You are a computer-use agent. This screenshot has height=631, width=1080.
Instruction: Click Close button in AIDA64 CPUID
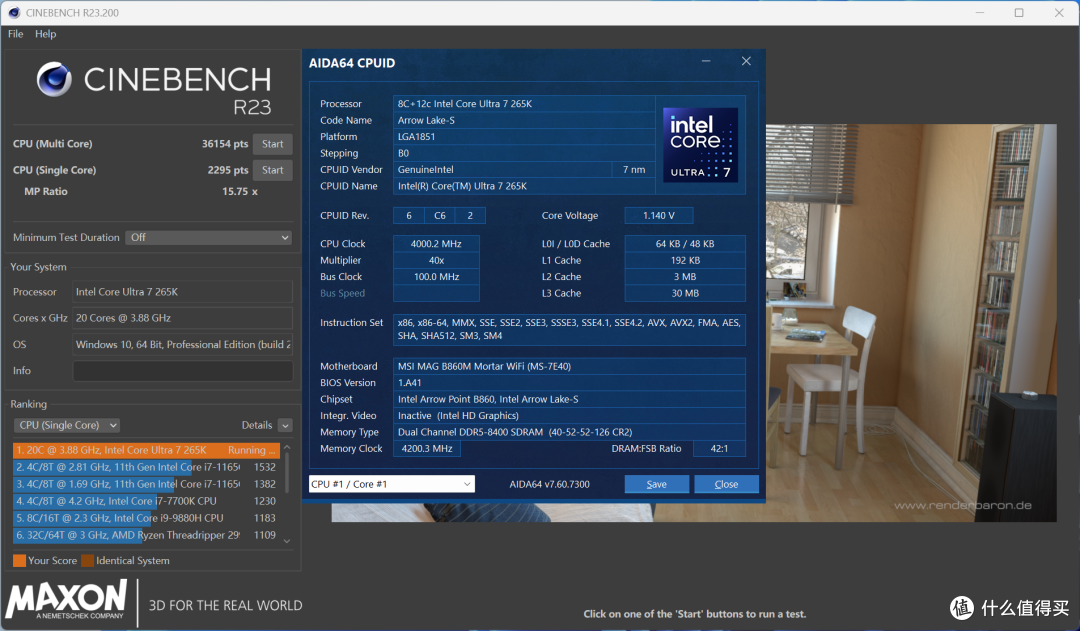(727, 484)
